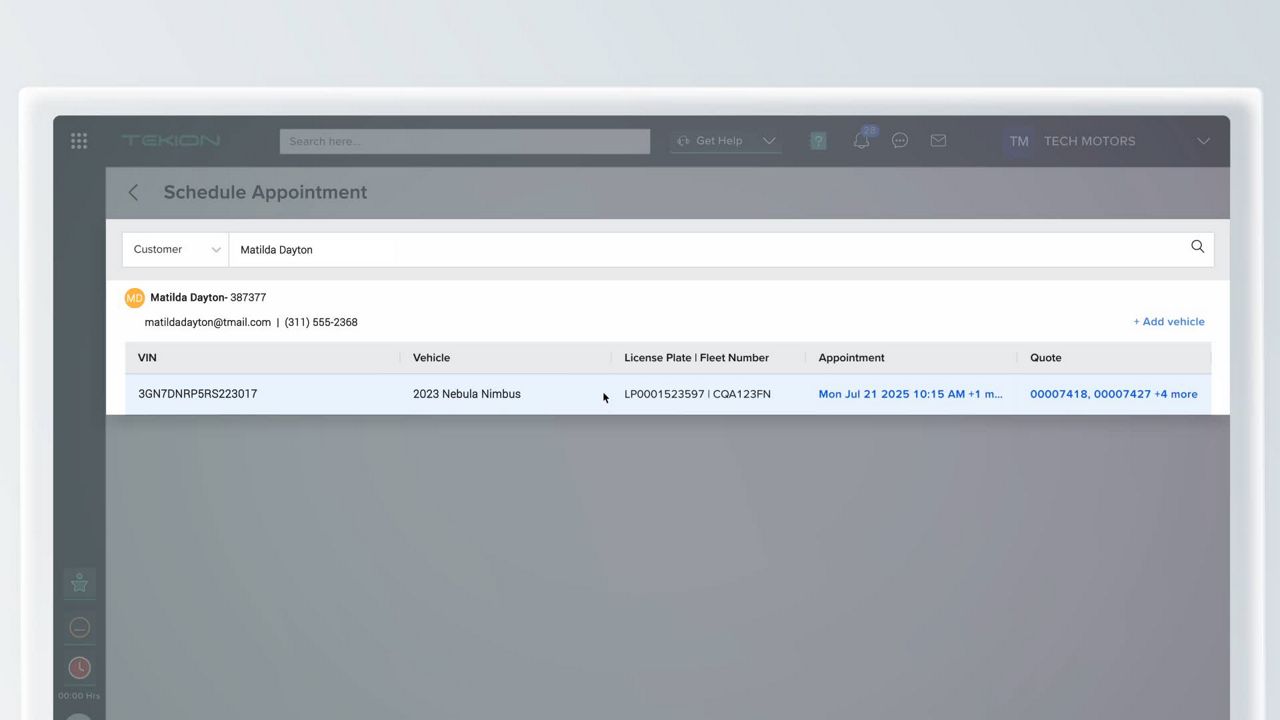Select the 2023 Nebula Nimbus vehicle row
The image size is (1280, 720).
click(x=467, y=394)
